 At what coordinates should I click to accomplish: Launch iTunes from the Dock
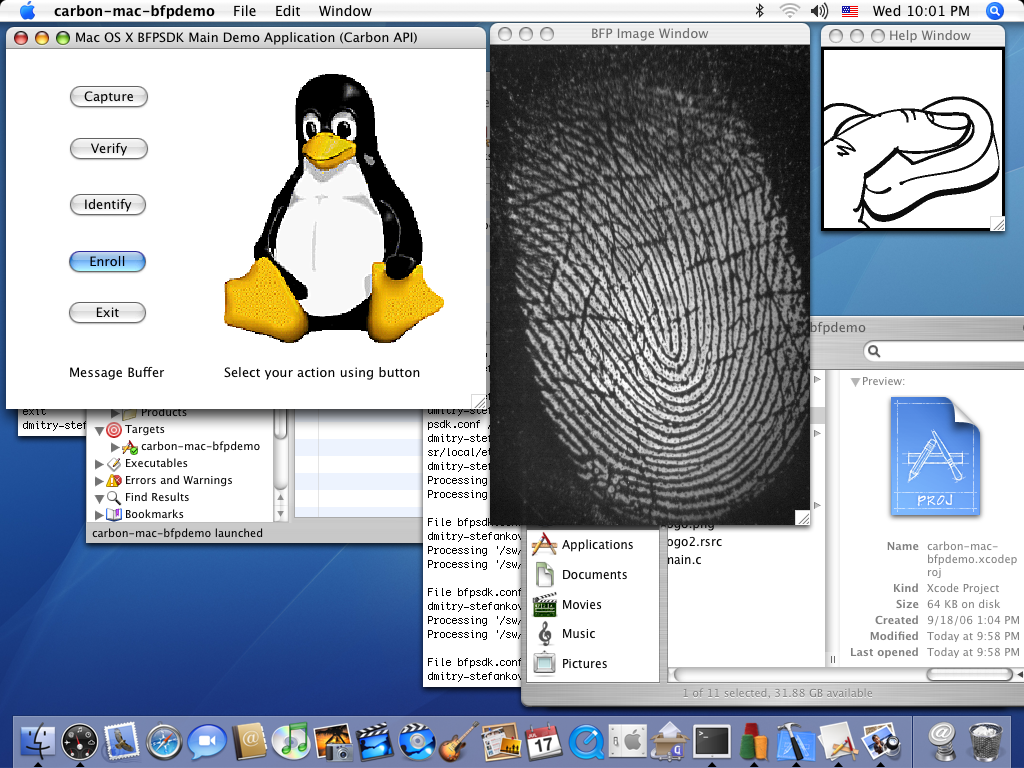point(292,741)
